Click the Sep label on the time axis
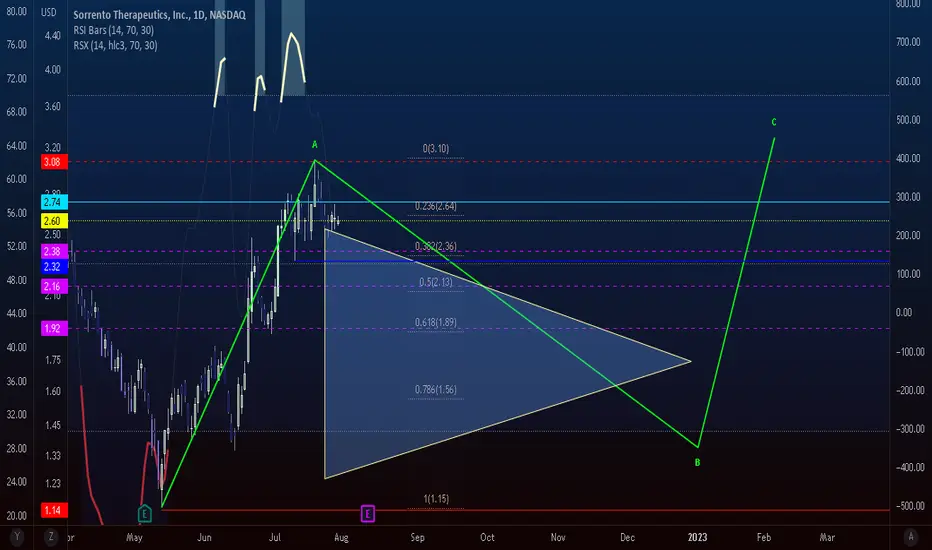 [x=417, y=538]
